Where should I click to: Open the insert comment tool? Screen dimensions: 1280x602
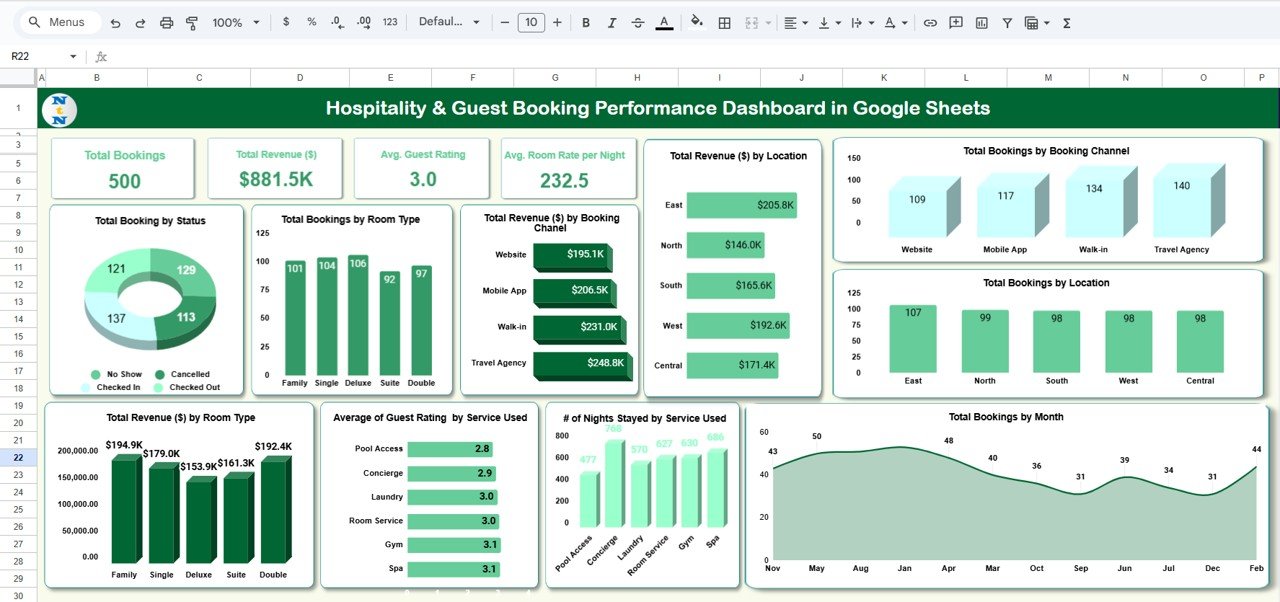[955, 21]
